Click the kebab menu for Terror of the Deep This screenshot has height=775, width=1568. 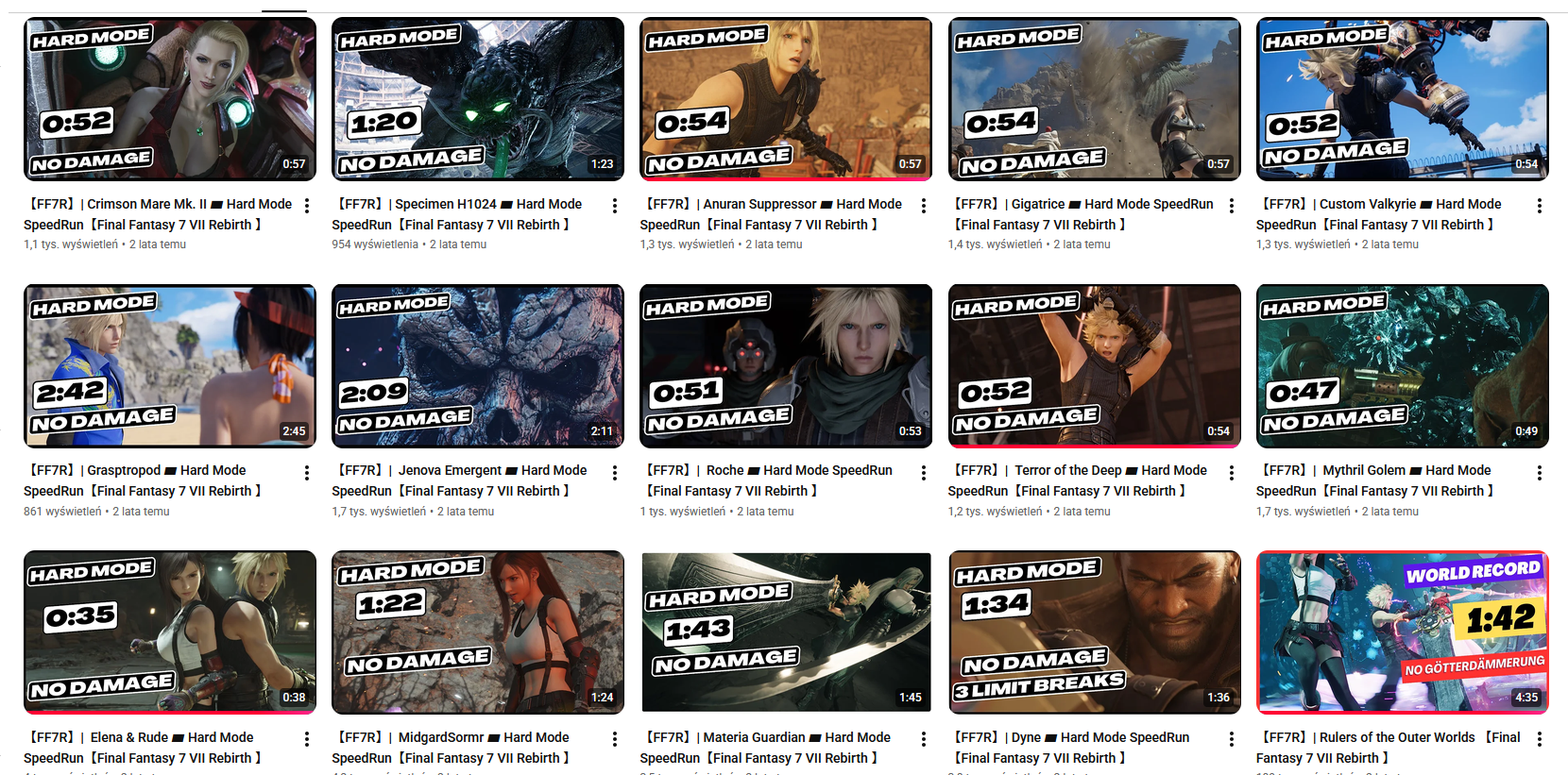(x=1232, y=473)
